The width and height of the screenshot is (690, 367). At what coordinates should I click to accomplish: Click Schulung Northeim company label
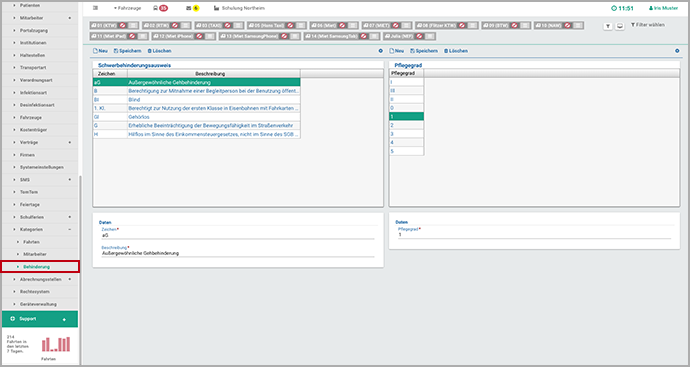coord(239,8)
